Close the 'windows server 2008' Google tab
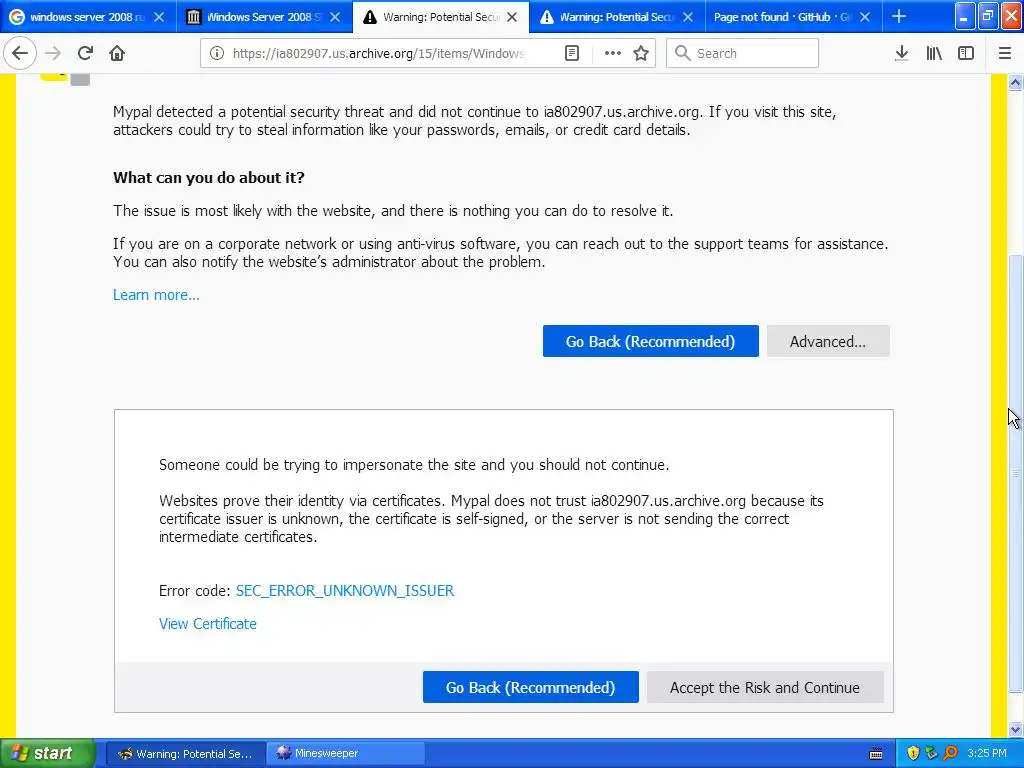Image resolution: width=1024 pixels, height=768 pixels. coord(159,18)
